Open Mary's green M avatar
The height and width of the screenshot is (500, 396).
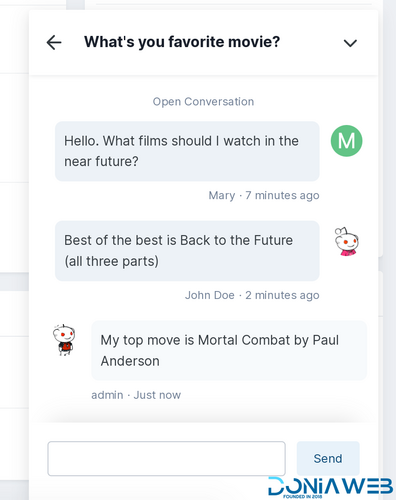coord(346,141)
